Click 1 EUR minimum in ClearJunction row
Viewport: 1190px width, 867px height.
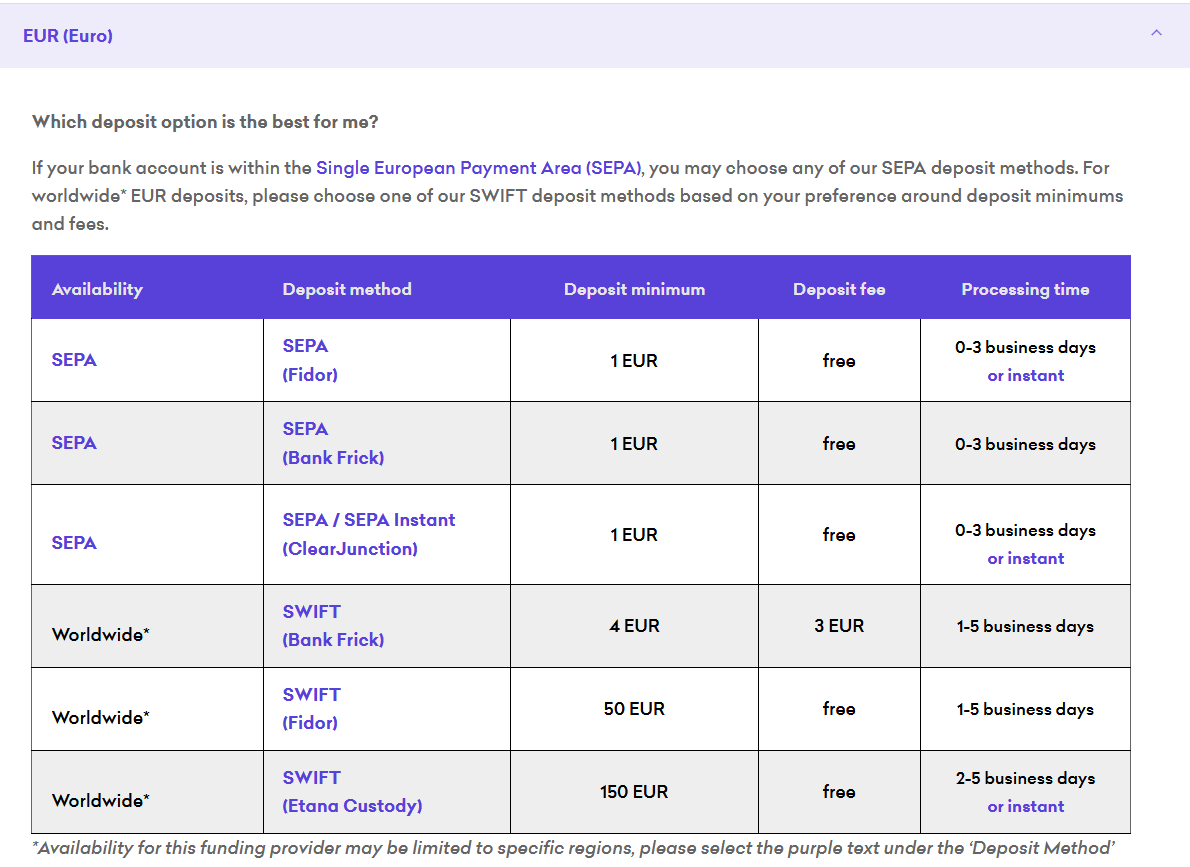(x=634, y=534)
